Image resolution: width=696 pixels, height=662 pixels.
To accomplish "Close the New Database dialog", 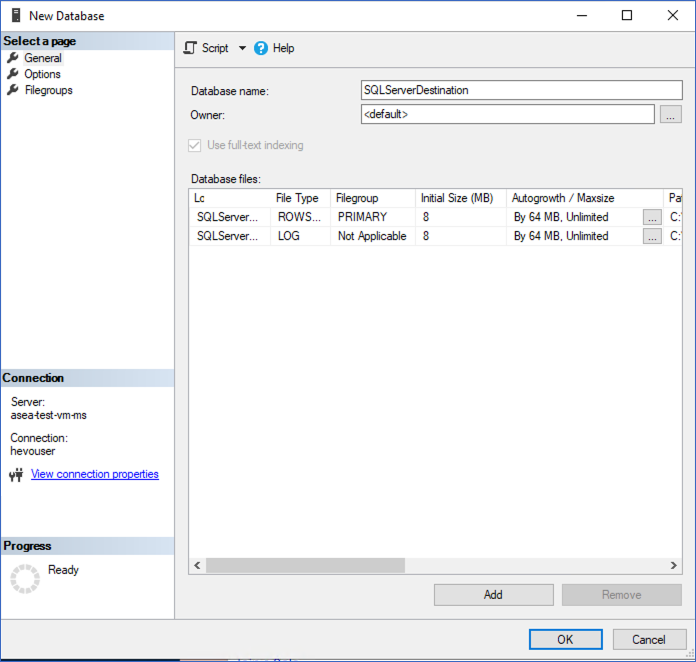I will [x=673, y=16].
